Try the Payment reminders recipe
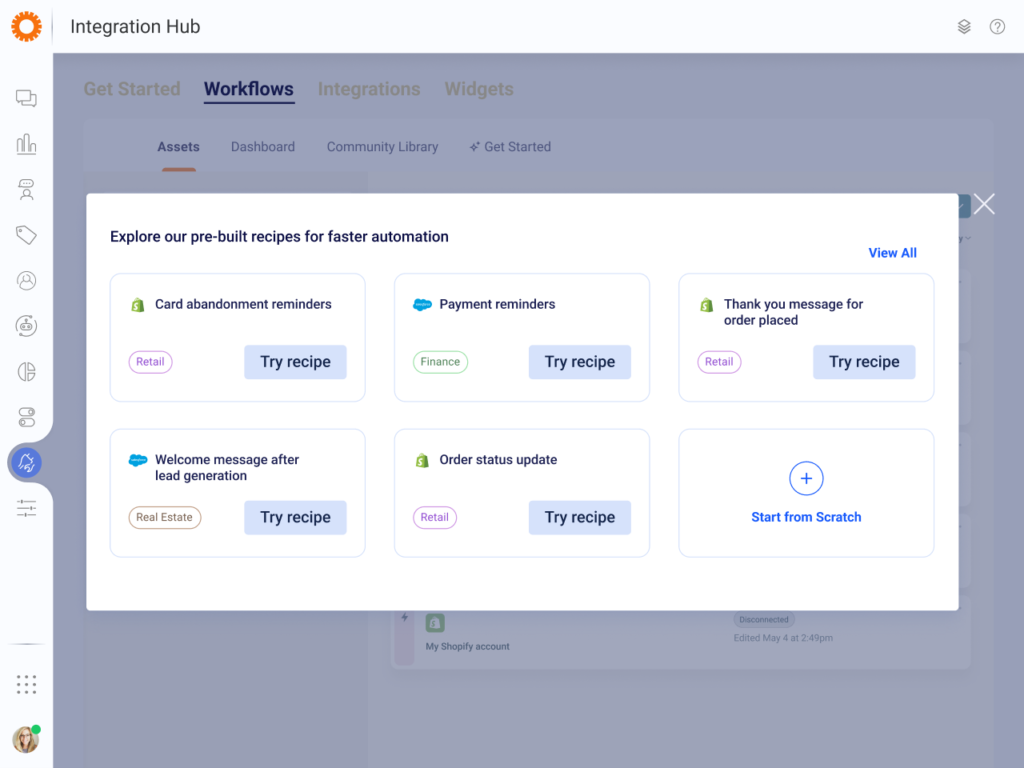The image size is (1024, 768). [580, 362]
